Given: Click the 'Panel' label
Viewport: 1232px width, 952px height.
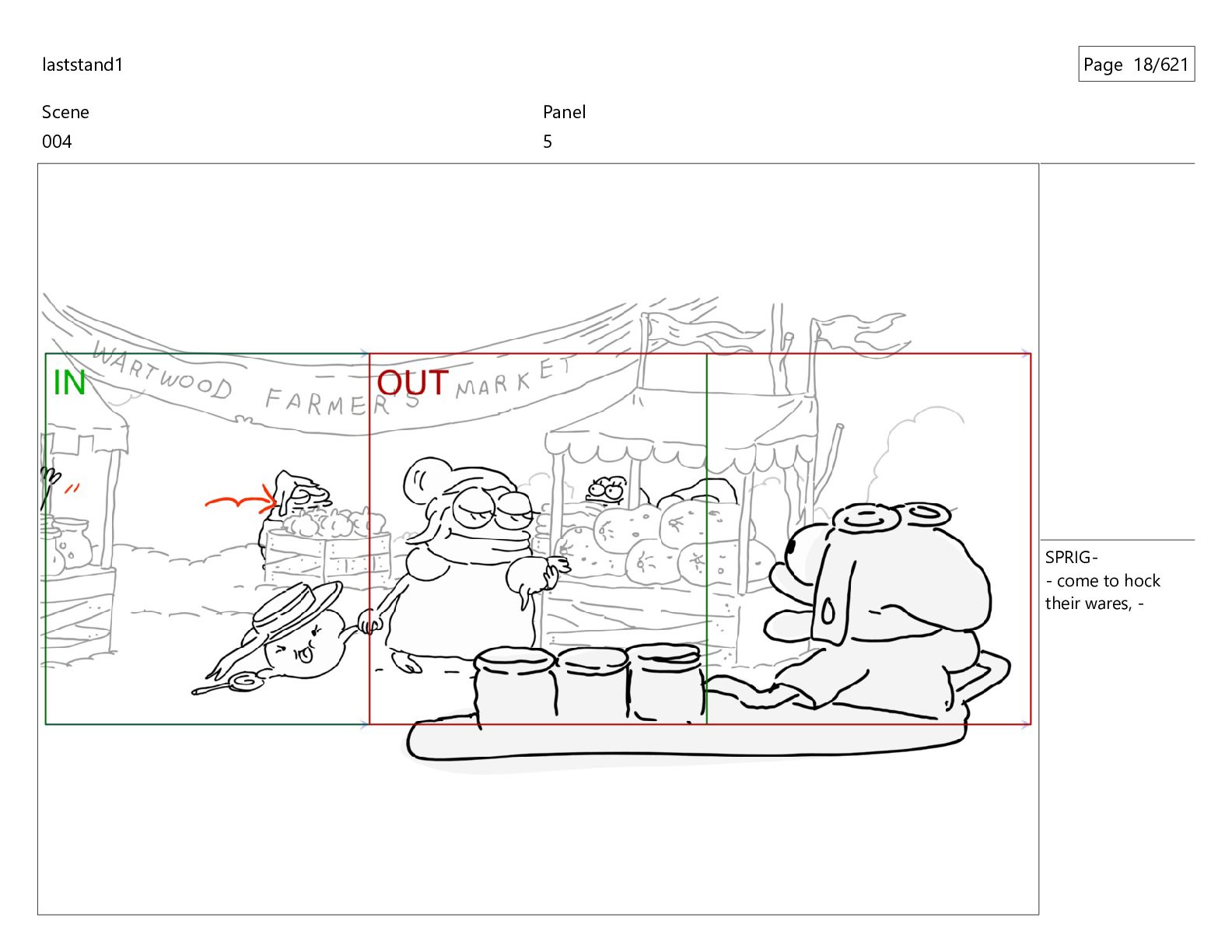Looking at the screenshot, I should (x=564, y=112).
